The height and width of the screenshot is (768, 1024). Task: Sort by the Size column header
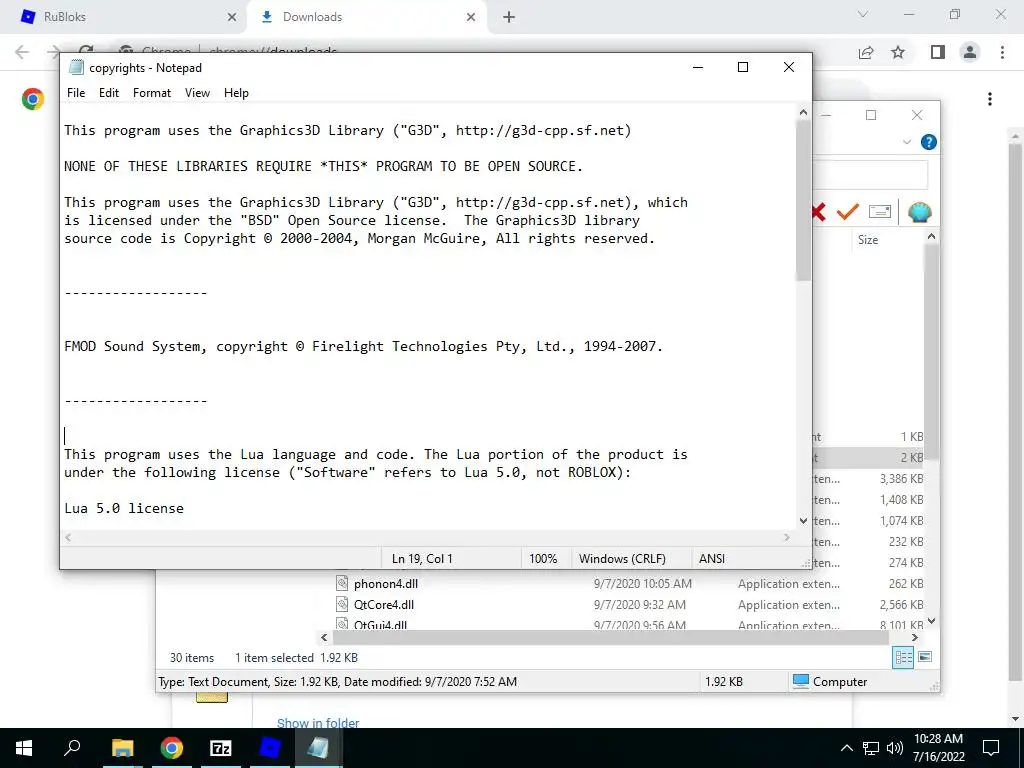pyautogui.click(x=868, y=240)
